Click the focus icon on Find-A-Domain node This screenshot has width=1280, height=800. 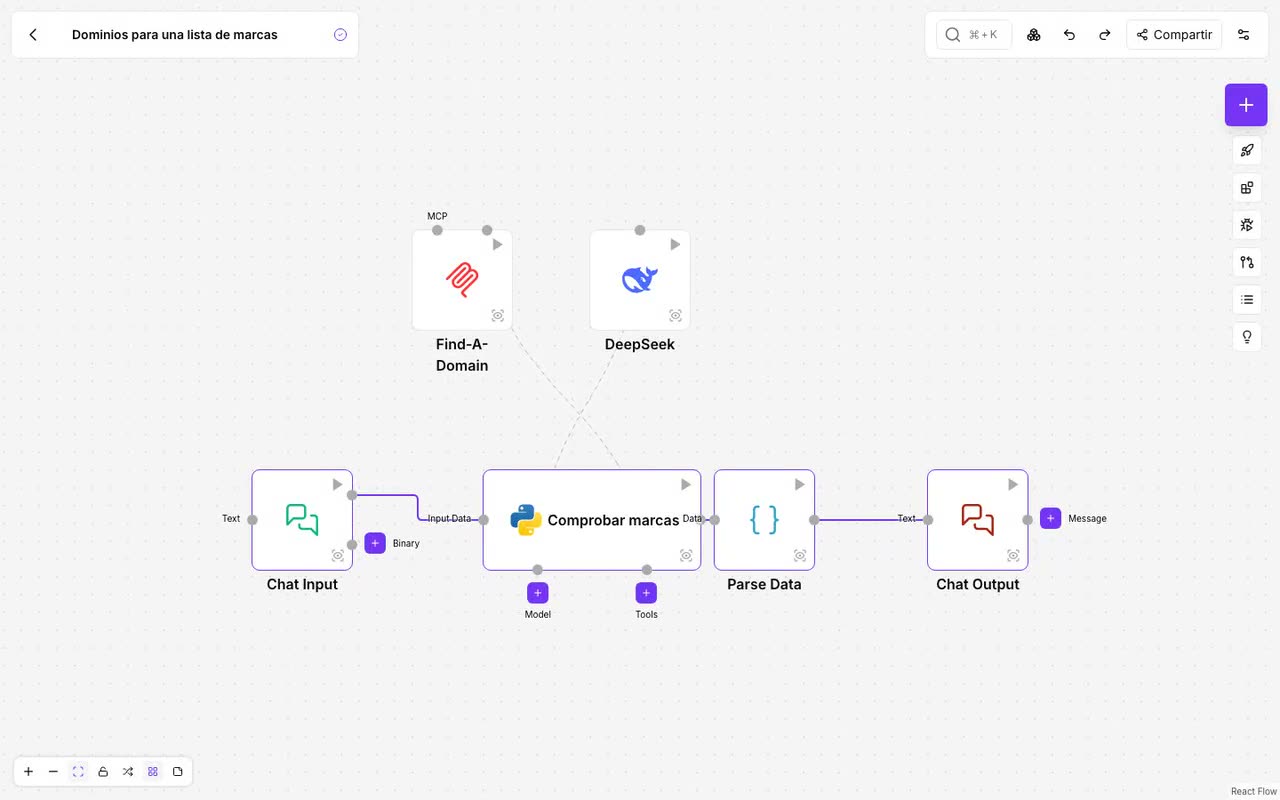click(498, 316)
